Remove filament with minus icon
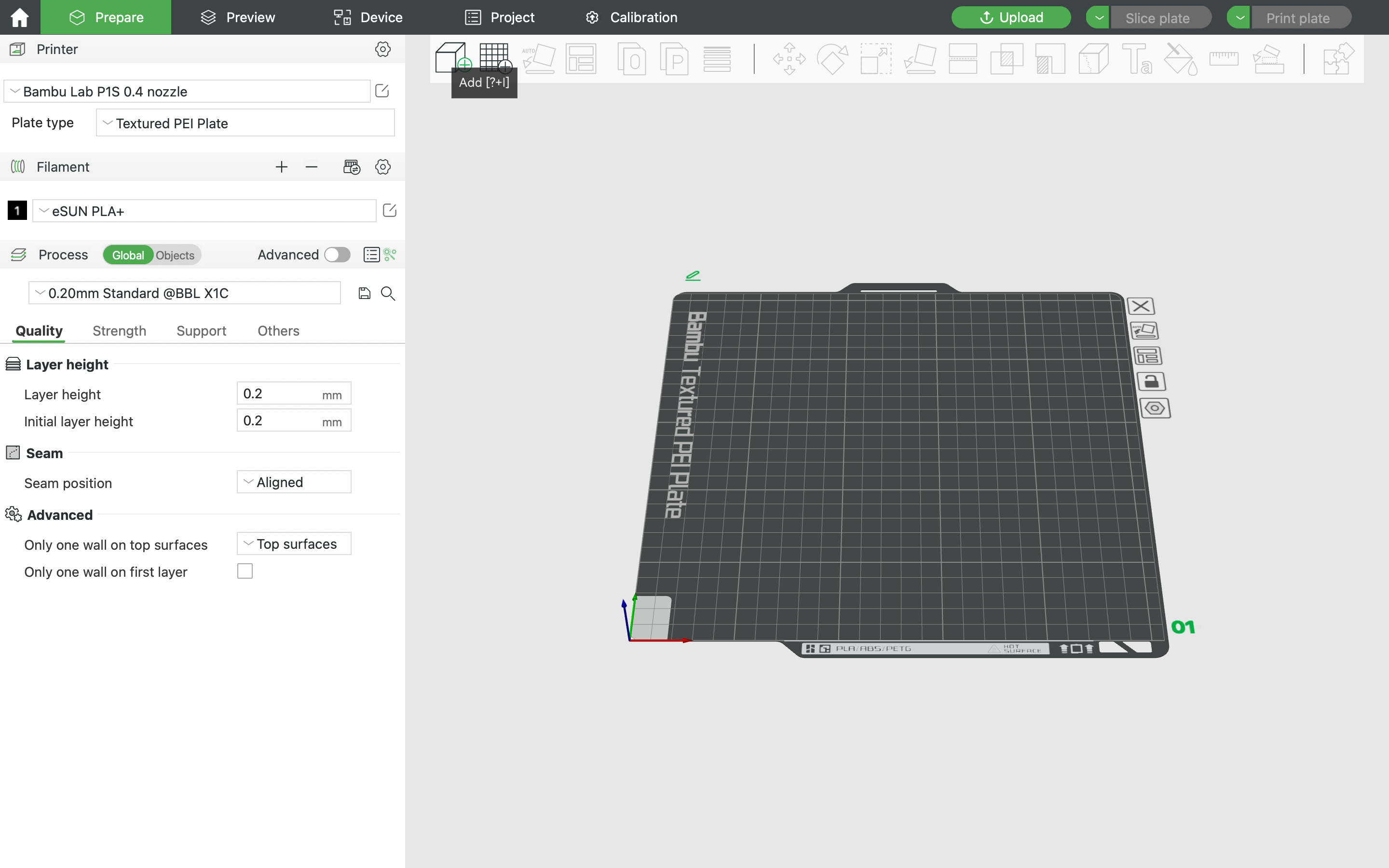This screenshot has width=1389, height=868. pos(312,167)
